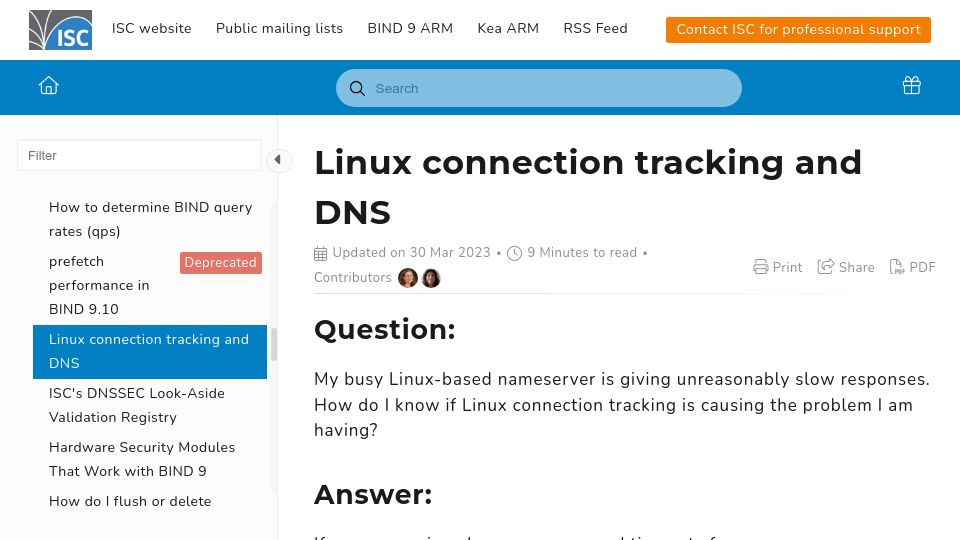This screenshot has height=540, width=960.
Task: Select Linux connection tracking and DNS in sidebar
Action: click(x=150, y=351)
